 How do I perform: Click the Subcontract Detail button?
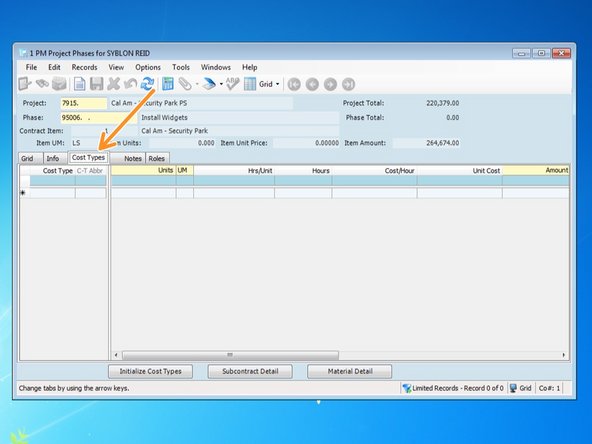pyautogui.click(x=250, y=372)
